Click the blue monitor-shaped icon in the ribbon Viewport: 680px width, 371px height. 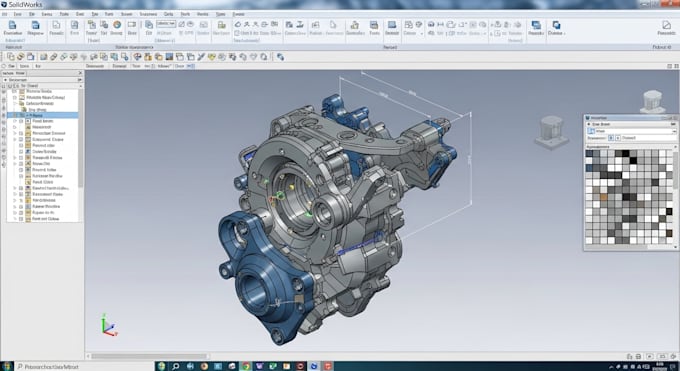pyautogui.click(x=392, y=25)
